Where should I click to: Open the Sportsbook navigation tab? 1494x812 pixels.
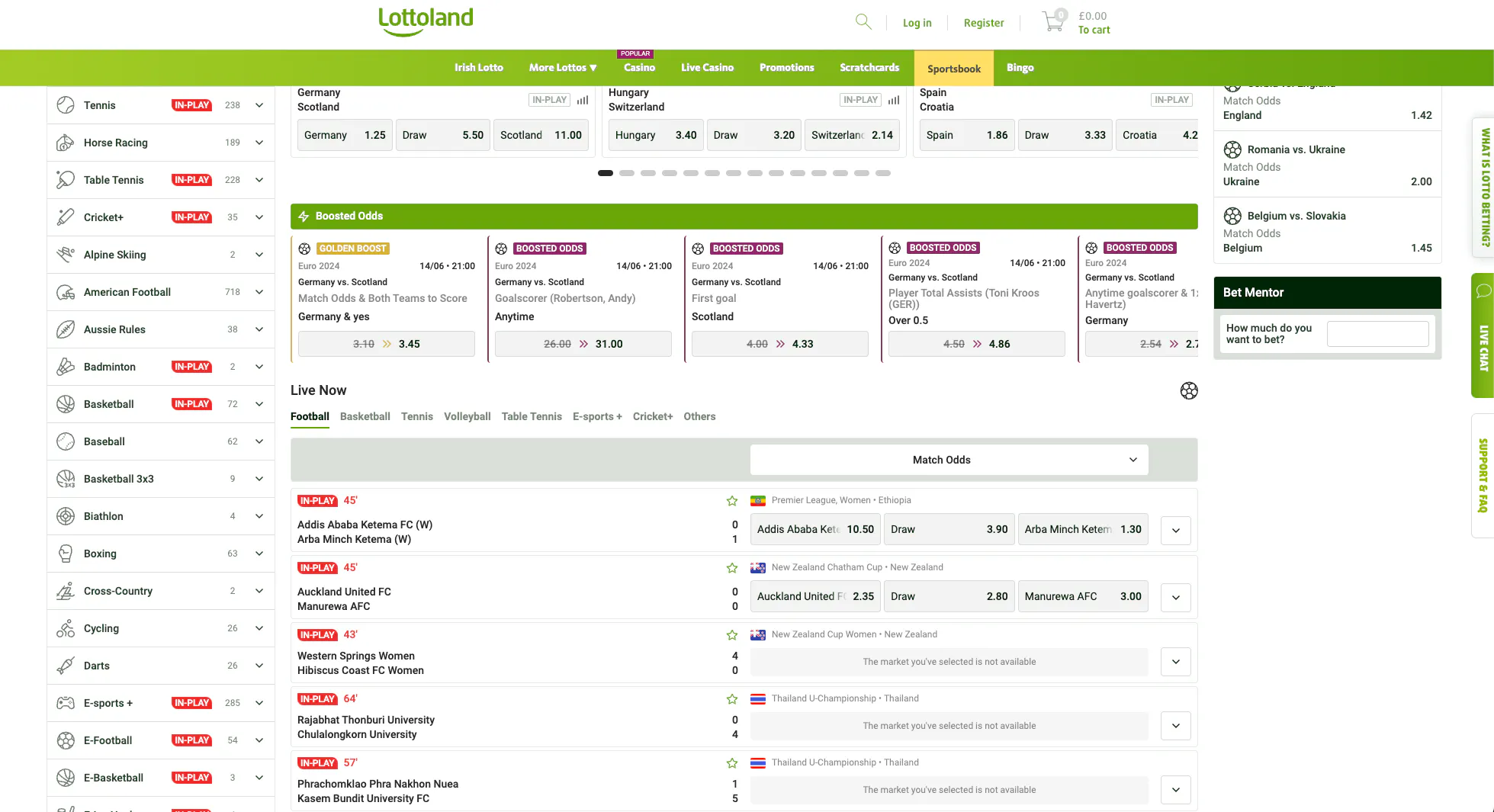click(x=953, y=69)
